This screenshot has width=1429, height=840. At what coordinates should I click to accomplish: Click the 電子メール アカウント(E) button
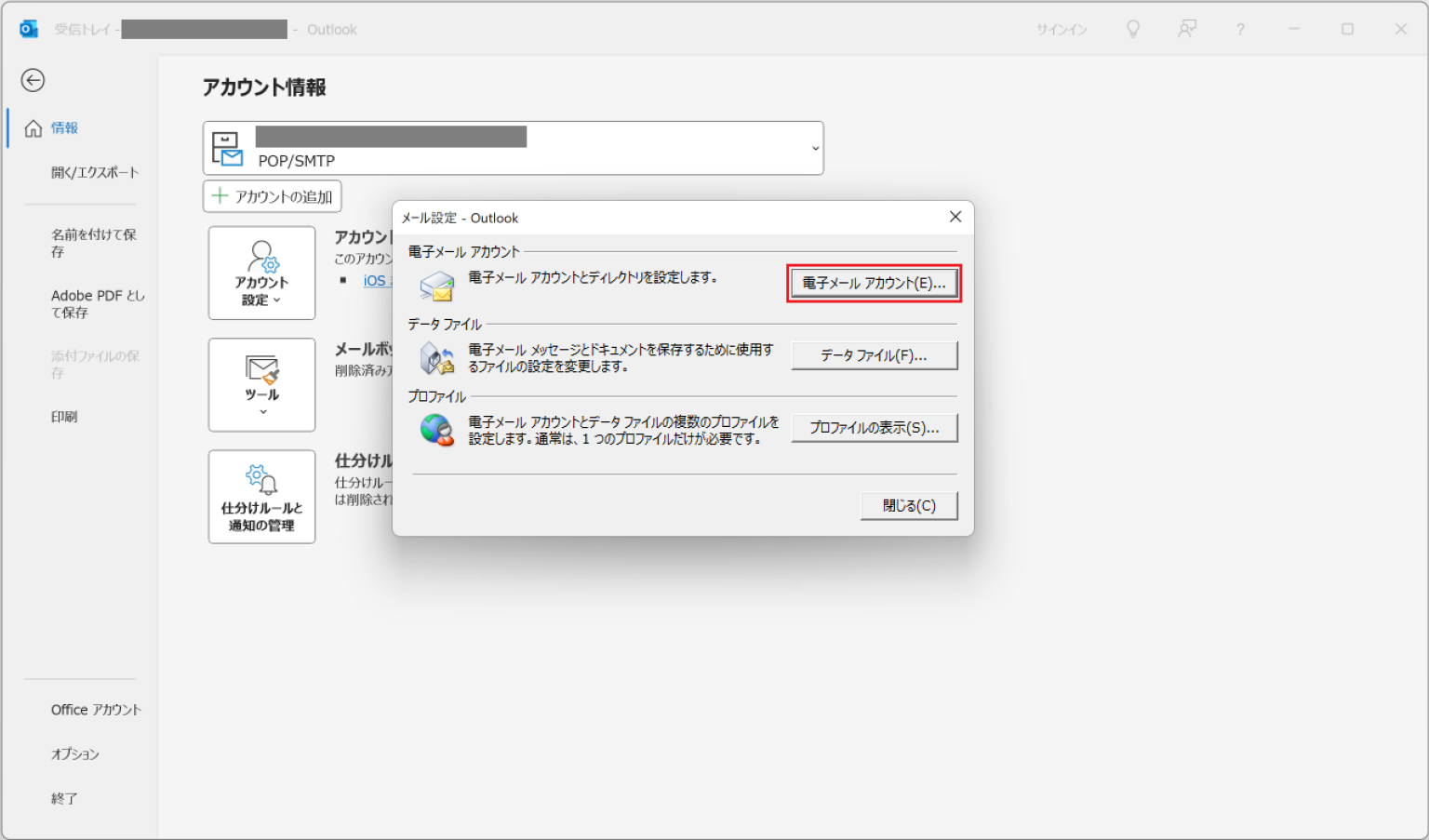coord(873,283)
